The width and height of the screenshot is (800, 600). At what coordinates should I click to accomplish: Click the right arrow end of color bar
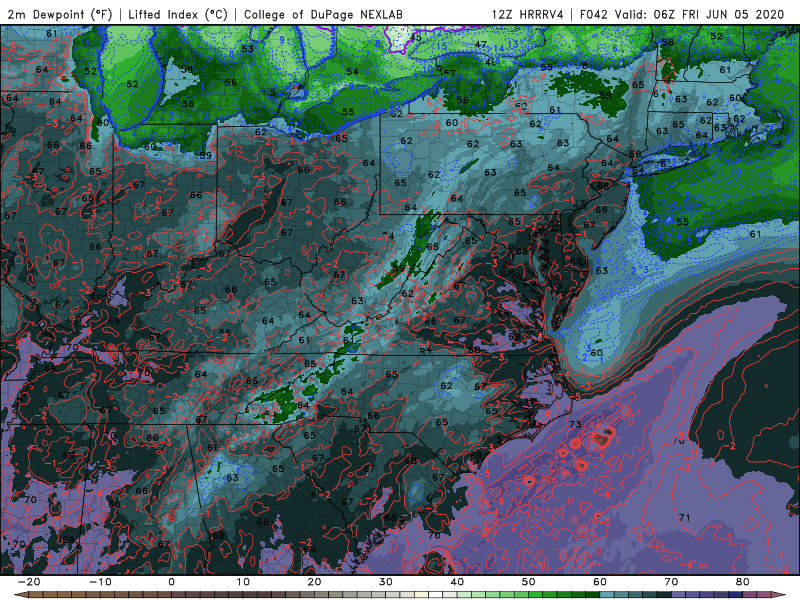(x=780, y=595)
